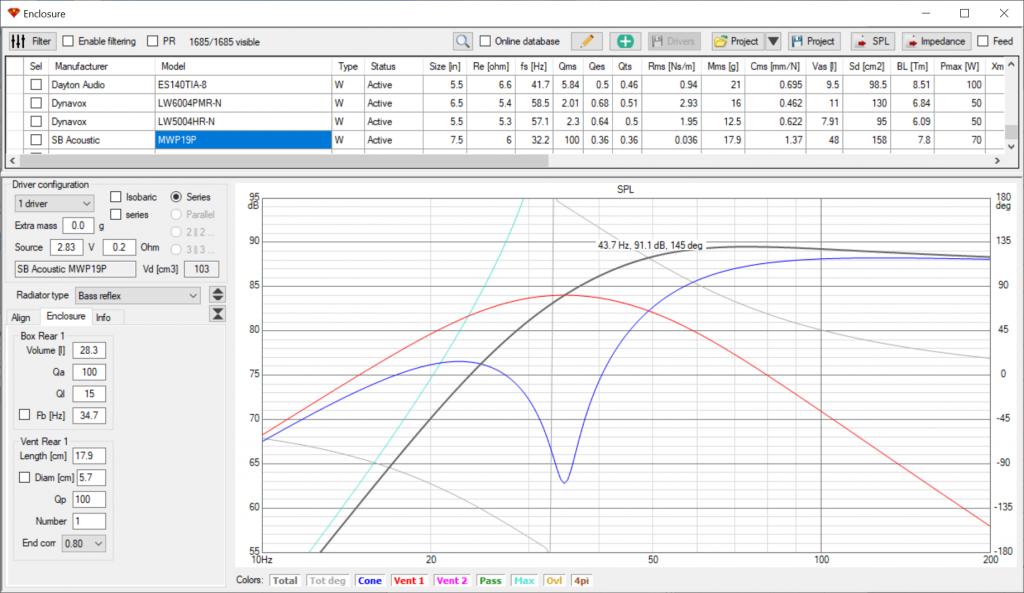Select the LW5004HR-N model cell
The height and width of the screenshot is (593, 1024).
(x=243, y=121)
